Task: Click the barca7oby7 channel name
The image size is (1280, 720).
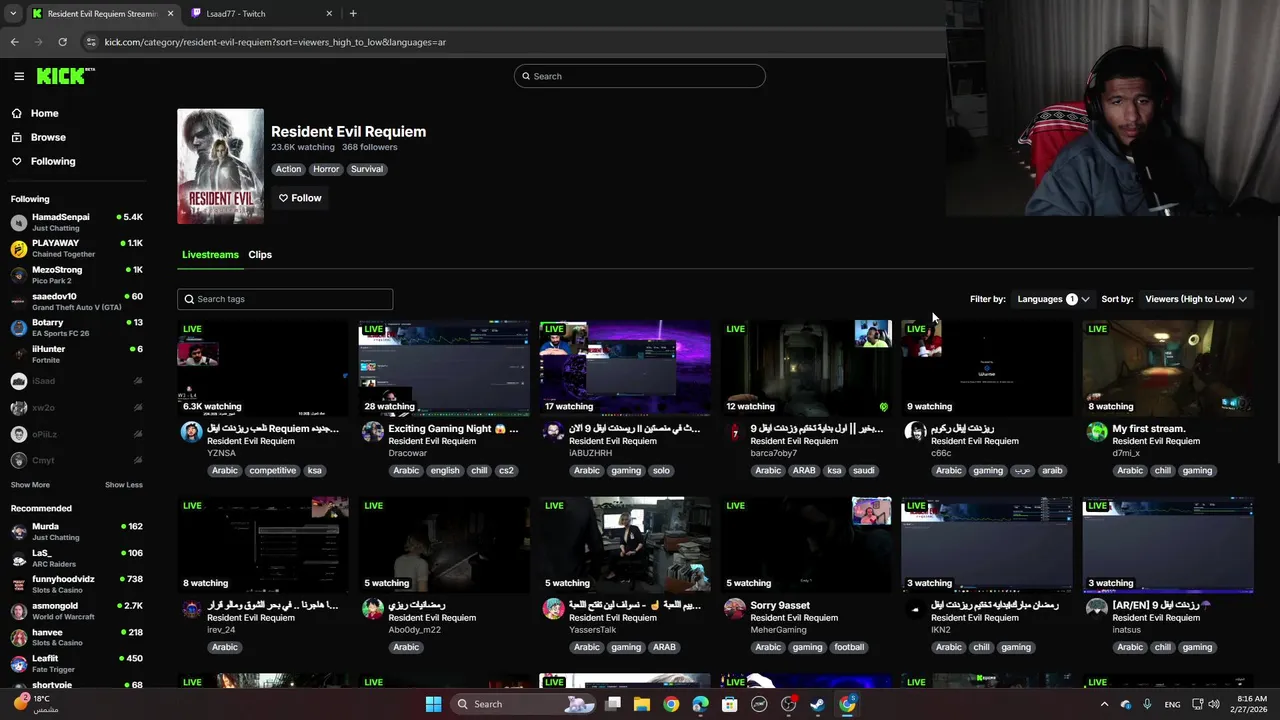Action: pyautogui.click(x=774, y=453)
